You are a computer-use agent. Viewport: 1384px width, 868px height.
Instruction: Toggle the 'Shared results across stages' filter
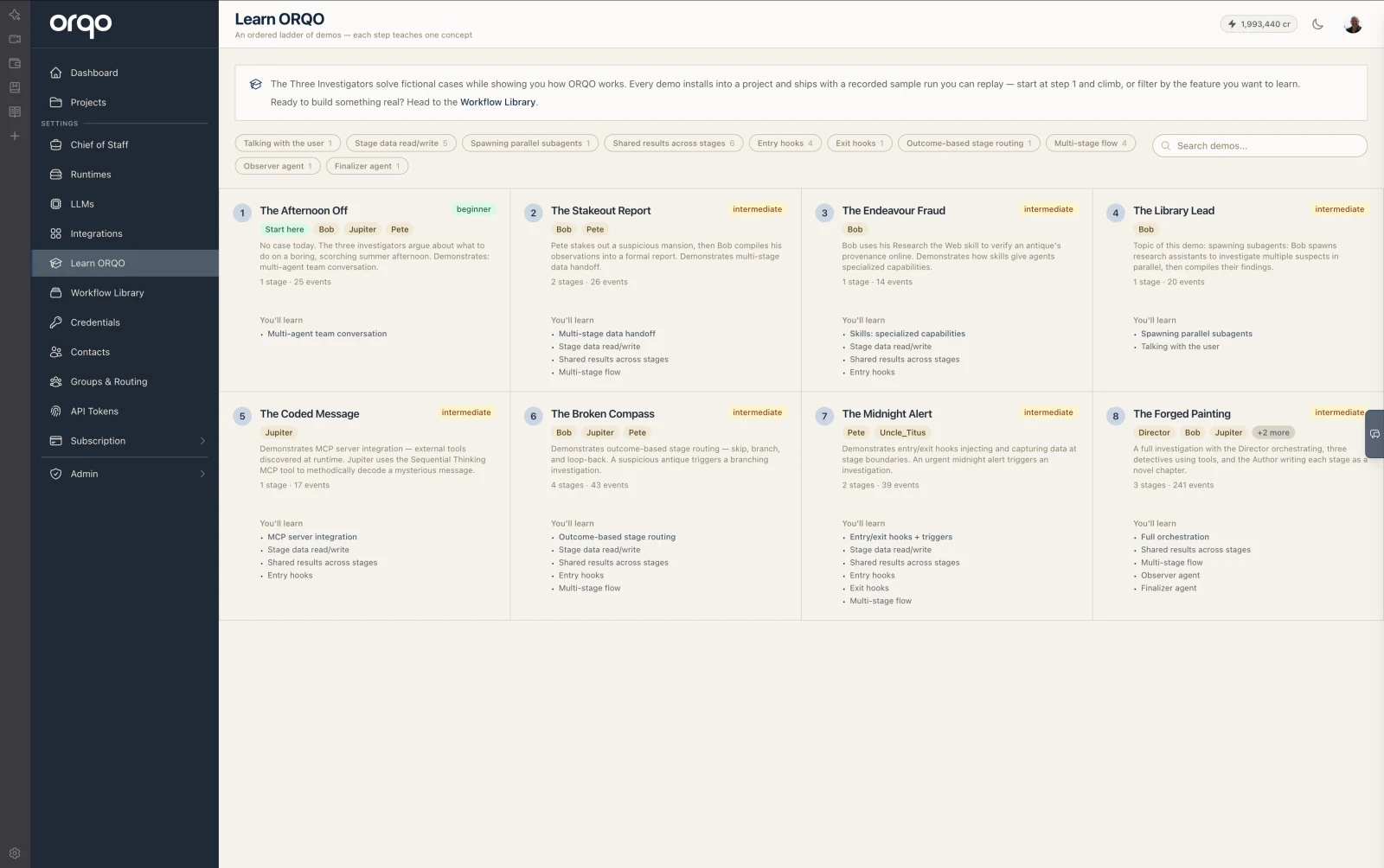673,144
